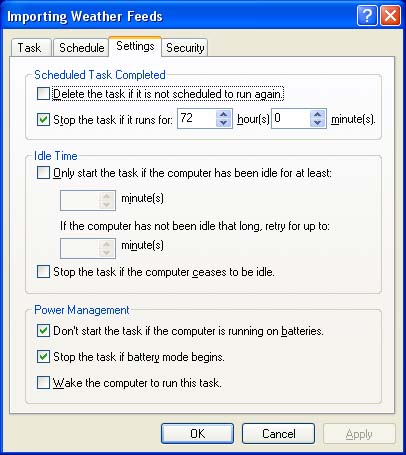Screen dimensions: 406x455
Task: Enable Wake the computer to run this task
Action: click(x=43, y=383)
